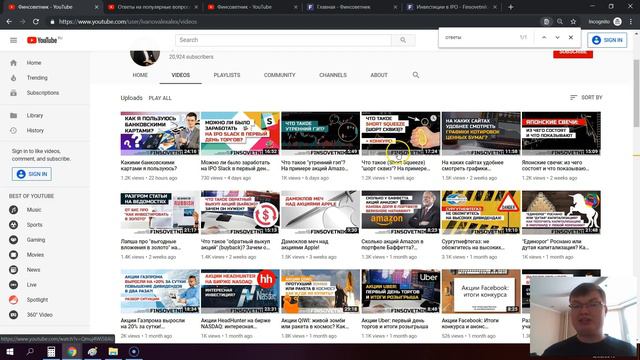Screen dimensions: 640x360
Task: Click the red Subscribe button
Action: (573, 53)
